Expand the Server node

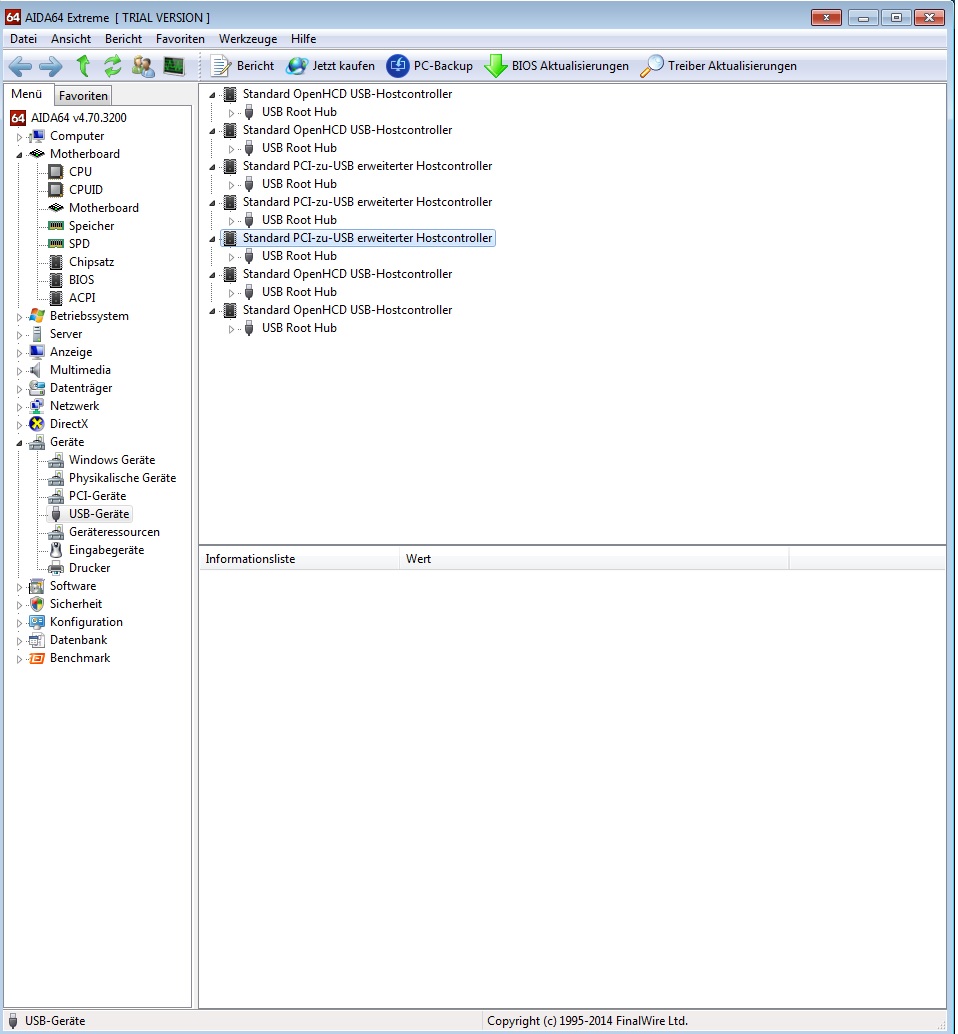point(19,335)
